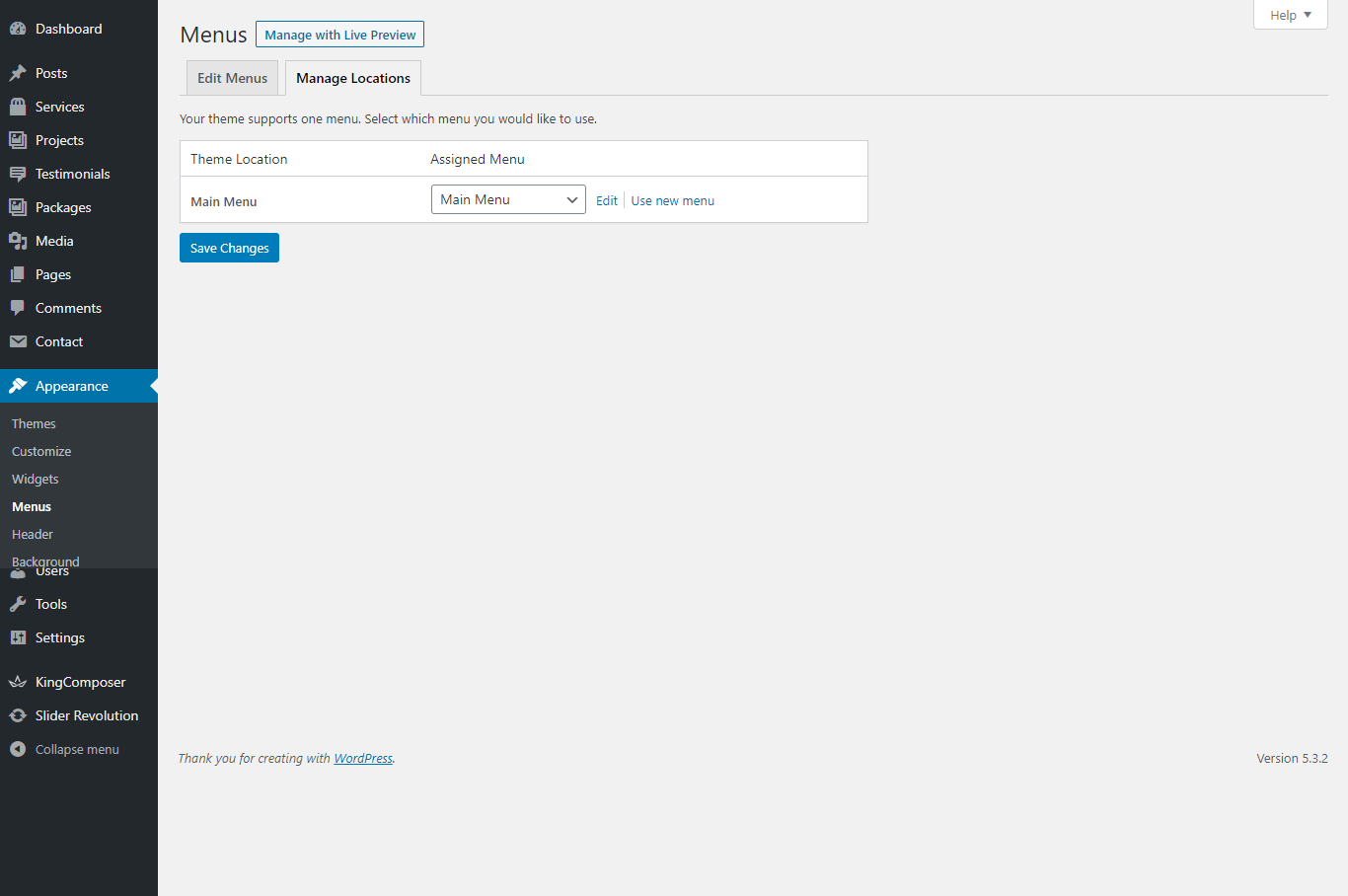Expand the Help panel
1348x896 pixels.
[x=1290, y=15]
